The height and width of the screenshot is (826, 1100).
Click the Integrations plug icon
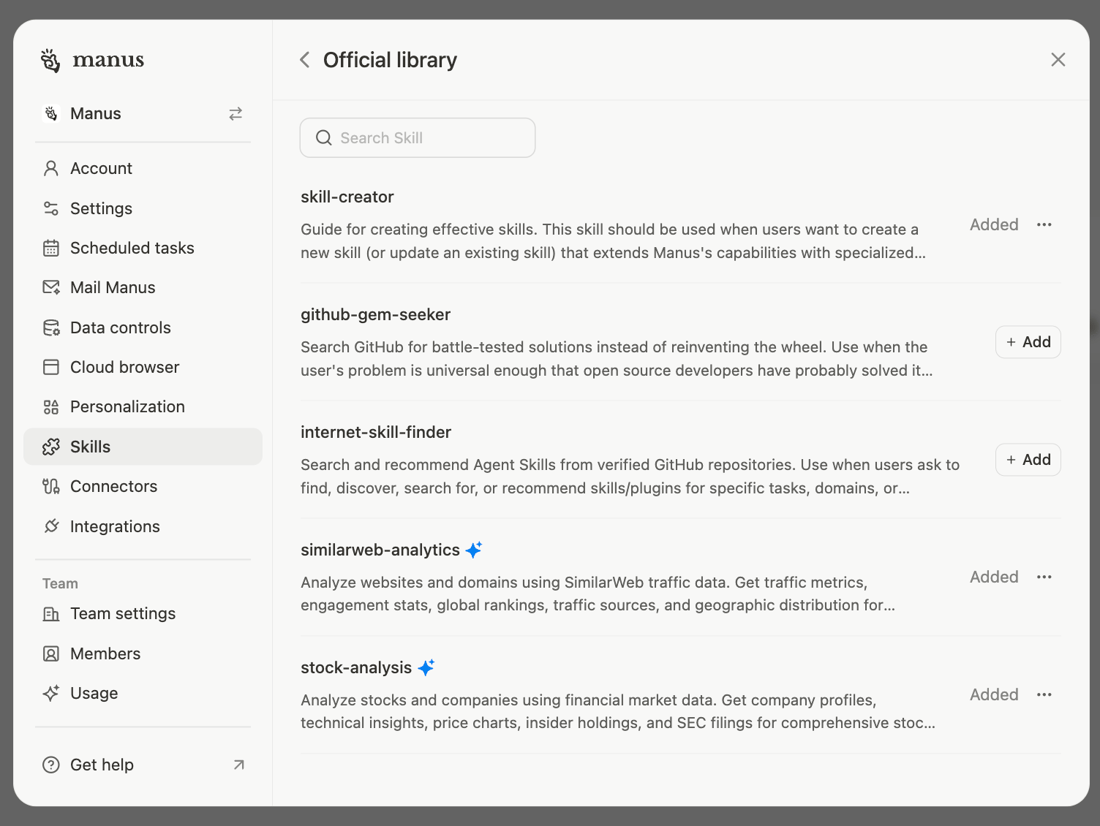(51, 526)
